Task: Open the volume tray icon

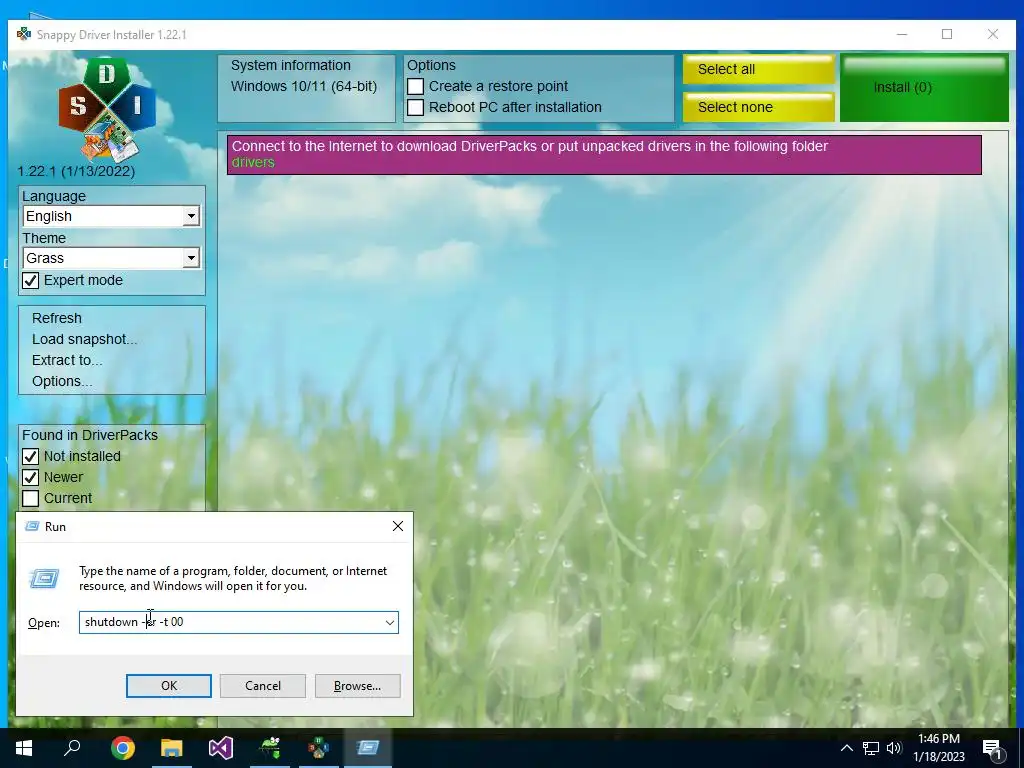Action: pos(894,748)
